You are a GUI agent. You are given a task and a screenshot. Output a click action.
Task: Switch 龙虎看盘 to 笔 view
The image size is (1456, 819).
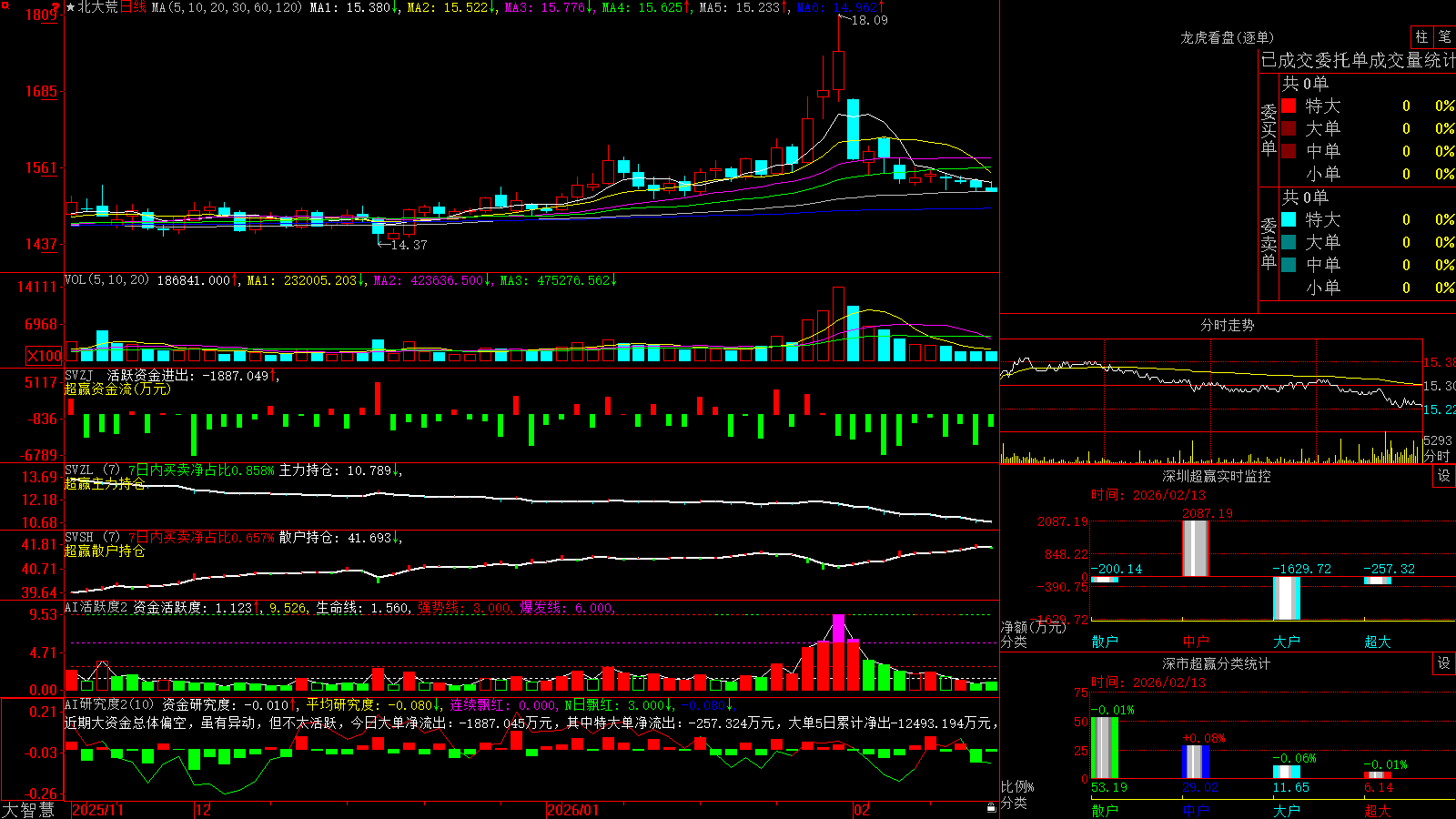click(x=1444, y=37)
